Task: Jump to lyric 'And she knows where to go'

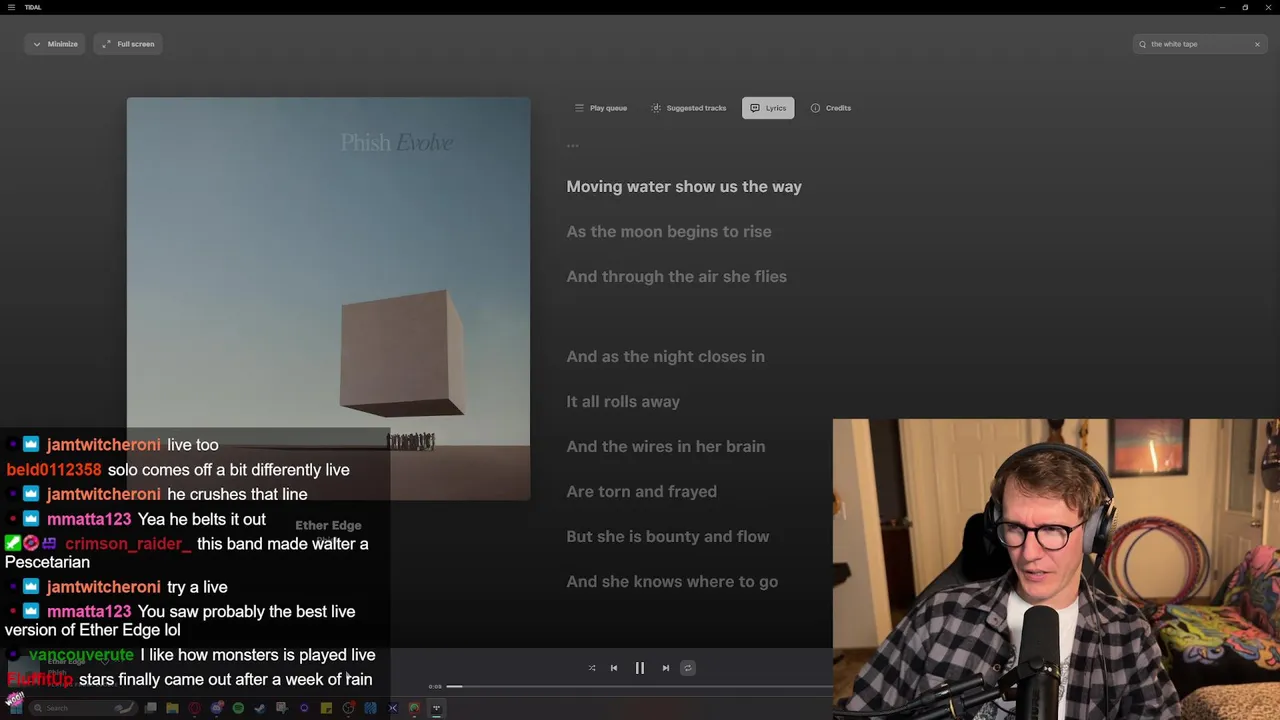Action: tap(672, 582)
